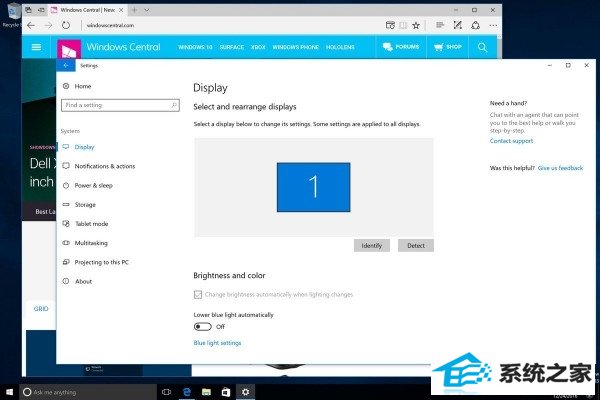Viewport: 600px width, 400px height.
Task: Click the Edge address bar windowscentral.com
Action: pyautogui.click(x=110, y=25)
